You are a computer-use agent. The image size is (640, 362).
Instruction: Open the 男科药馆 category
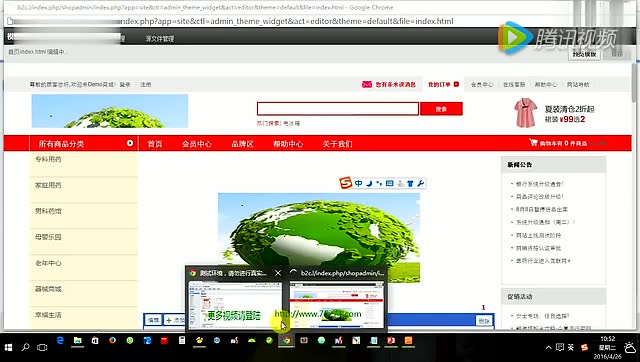pos(48,211)
